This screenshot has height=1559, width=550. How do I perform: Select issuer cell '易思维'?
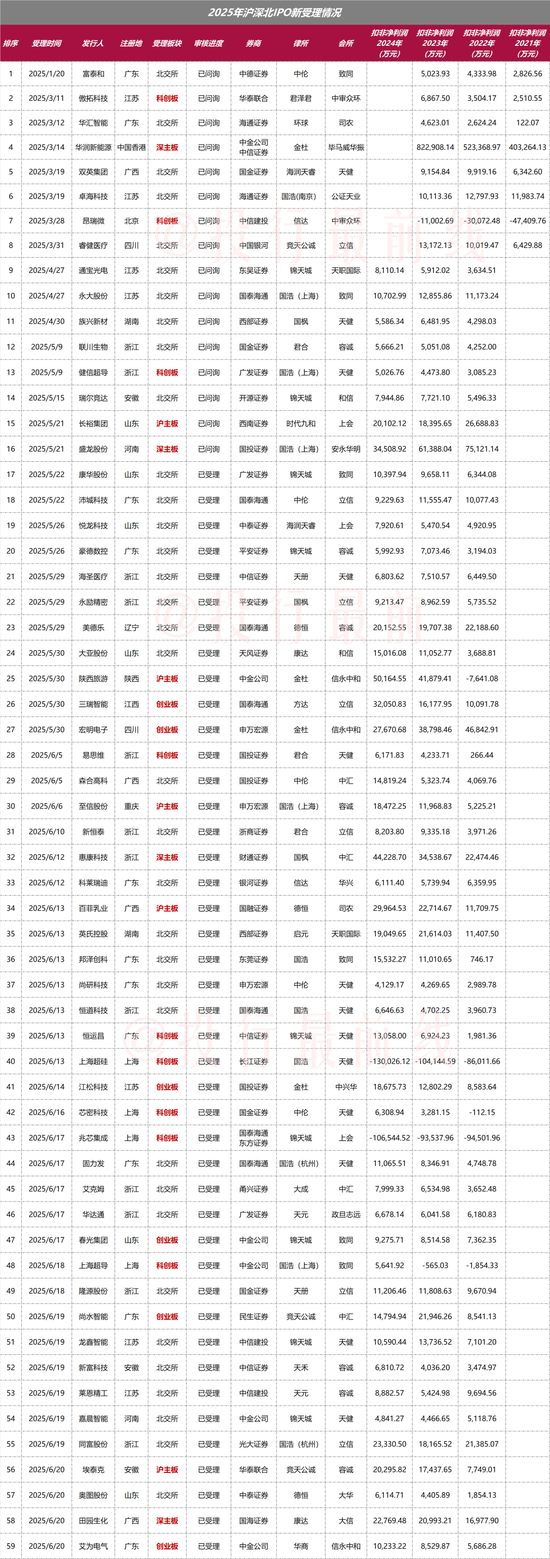[93, 756]
